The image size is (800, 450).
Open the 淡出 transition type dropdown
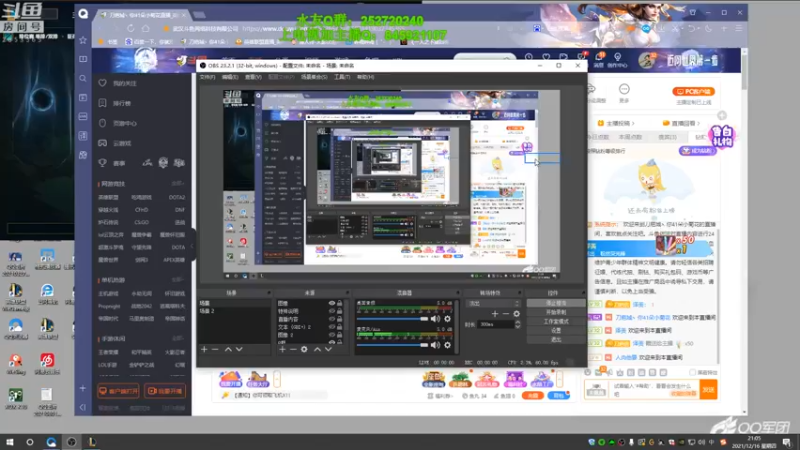coord(493,303)
